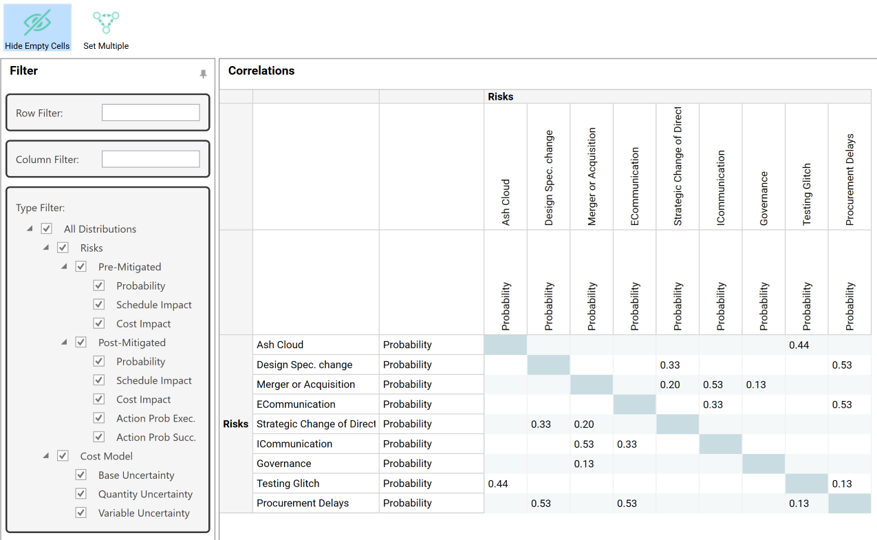This screenshot has height=540, width=877.
Task: Select the Ash Cloud column header
Action: 505,201
